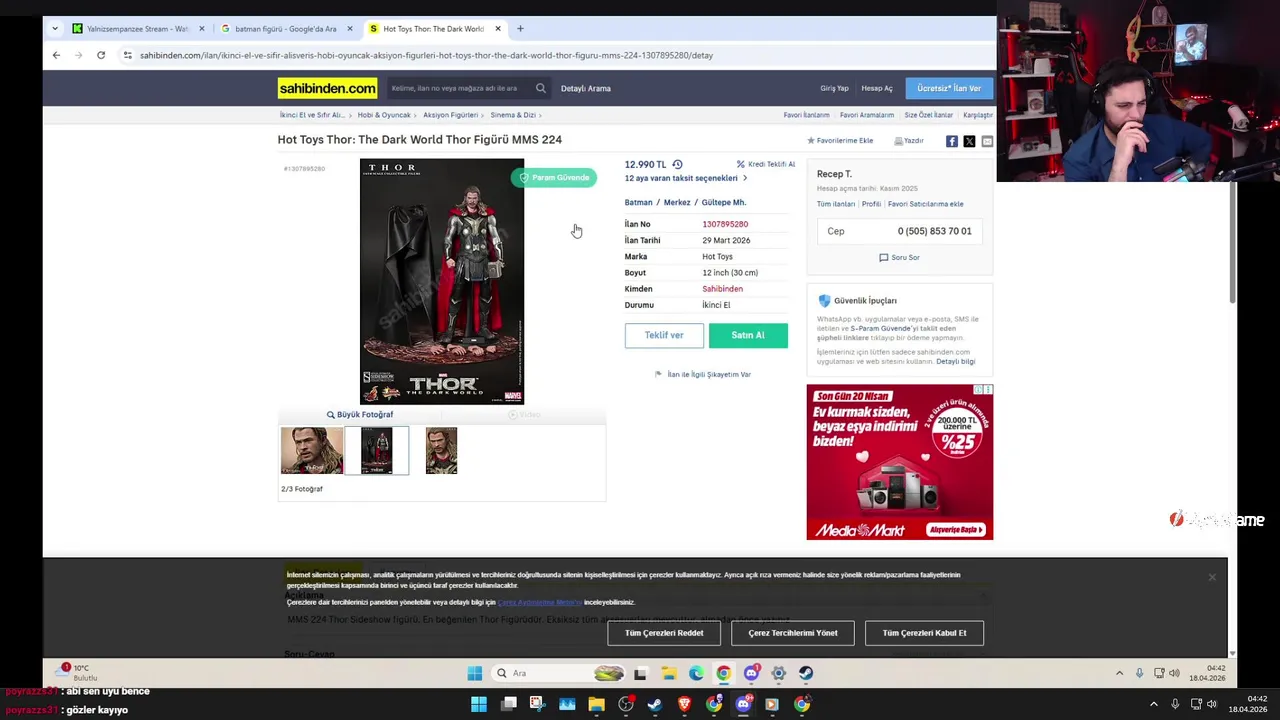
Task: Open Task View in the outer taskbar
Action: coord(508,704)
